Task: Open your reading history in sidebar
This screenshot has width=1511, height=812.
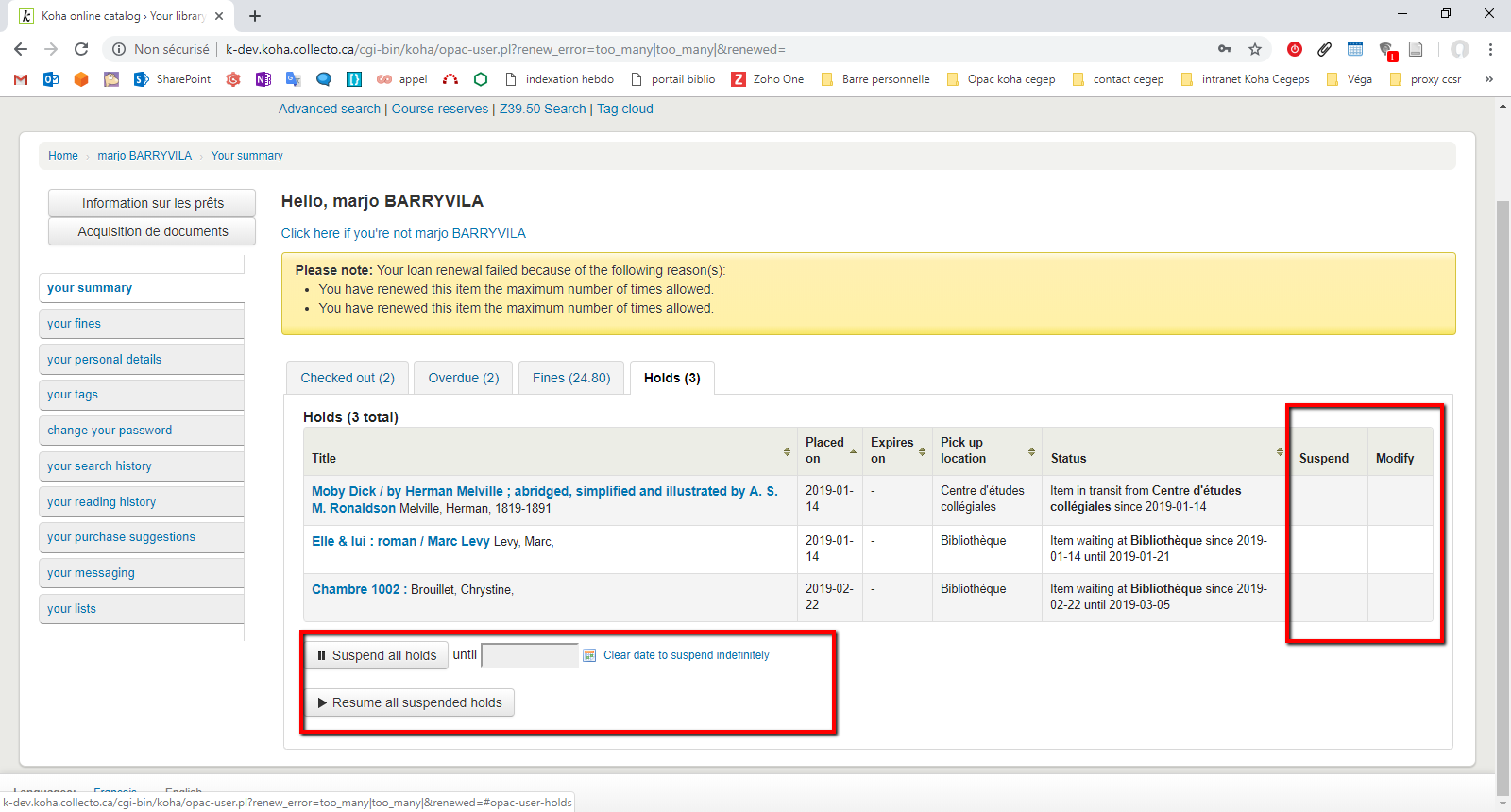Action: (102, 502)
